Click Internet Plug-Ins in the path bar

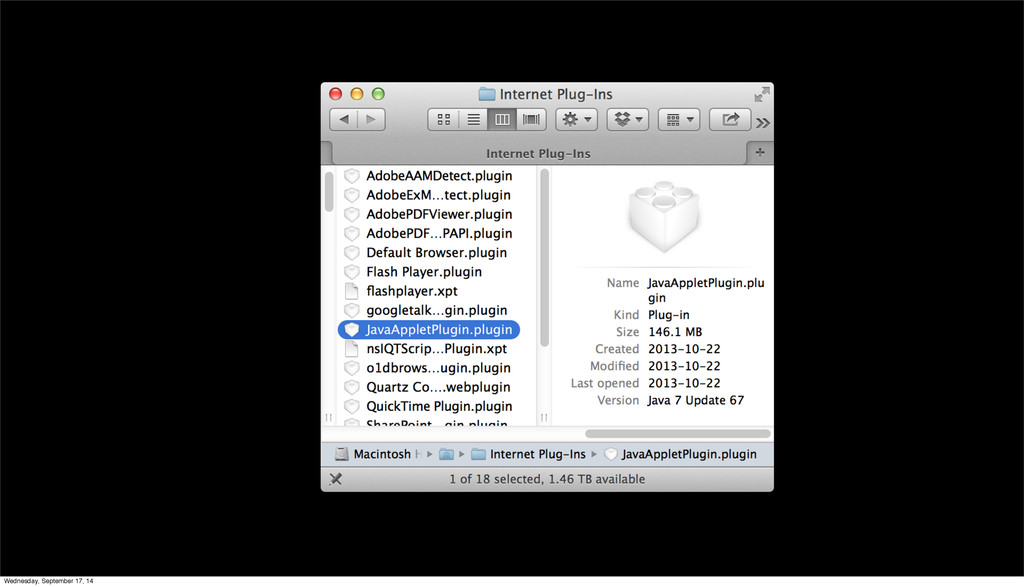(528, 454)
